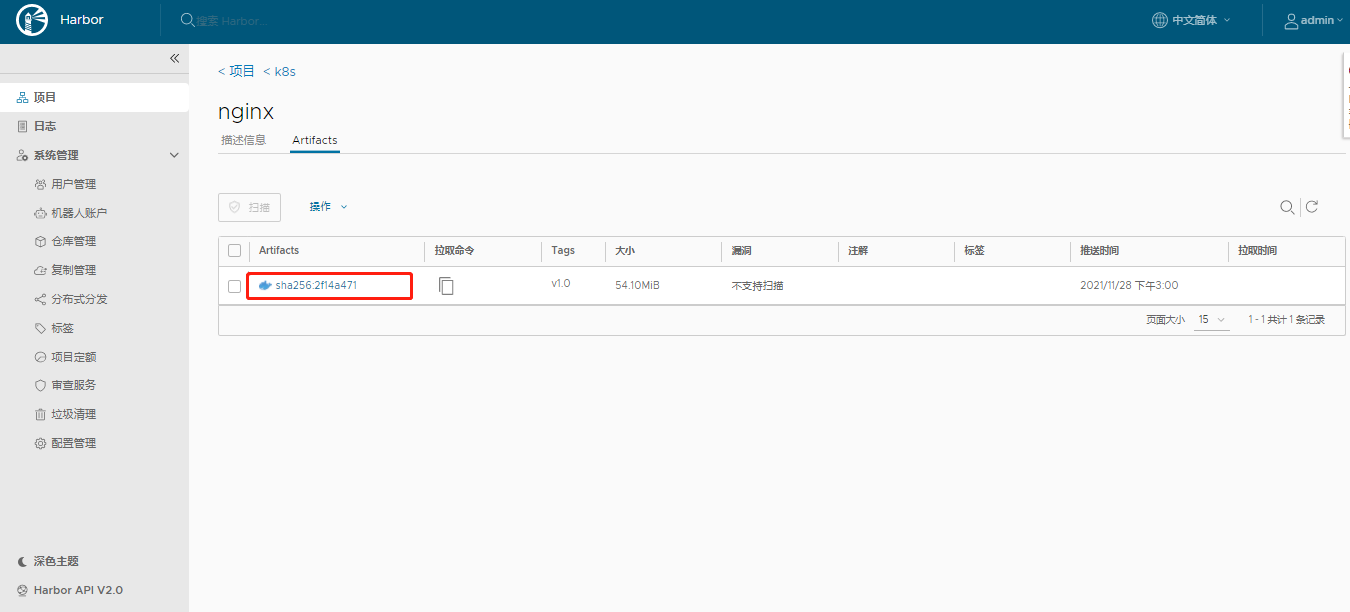Collapse the 系统管理 section chevron

pyautogui.click(x=174, y=156)
